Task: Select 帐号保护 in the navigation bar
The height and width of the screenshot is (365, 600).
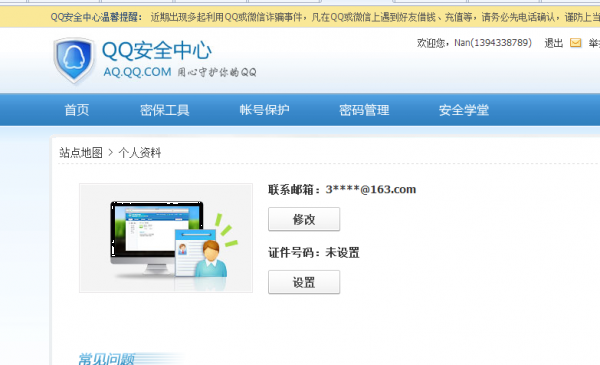Action: (264, 110)
